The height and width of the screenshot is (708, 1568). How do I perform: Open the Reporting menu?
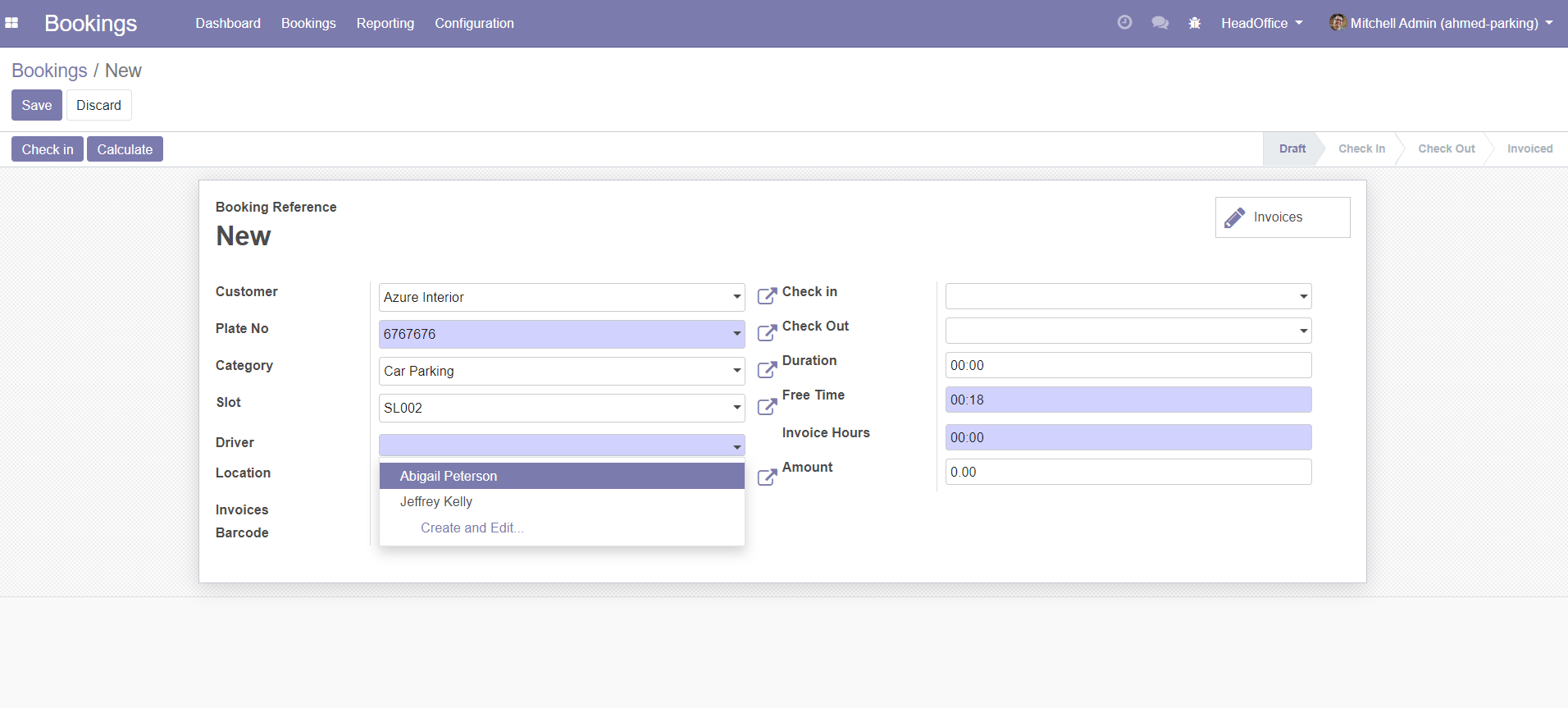point(385,23)
